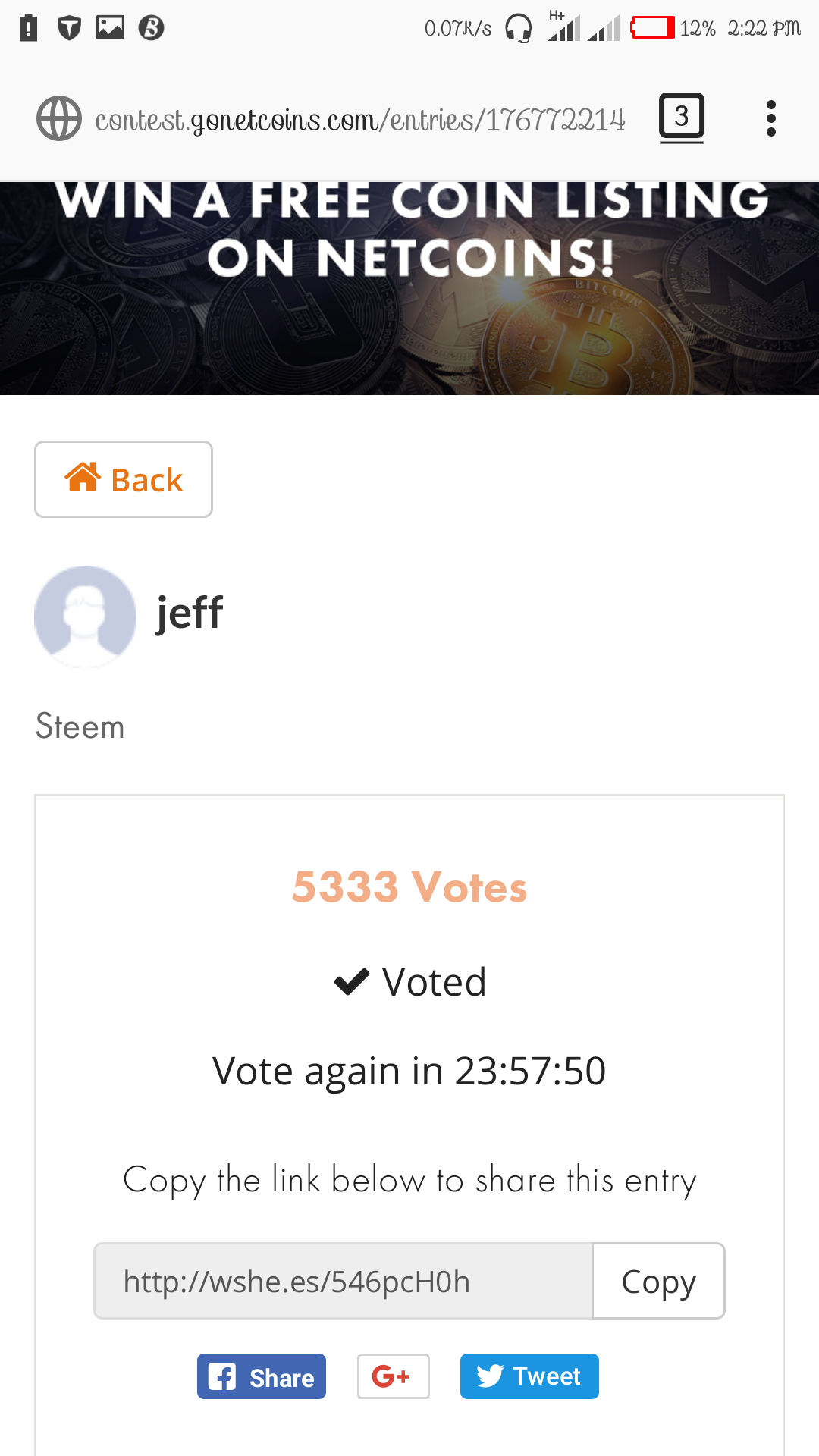819x1456 pixels.
Task: Tap the low battery alert notification icon
Action: 28,28
